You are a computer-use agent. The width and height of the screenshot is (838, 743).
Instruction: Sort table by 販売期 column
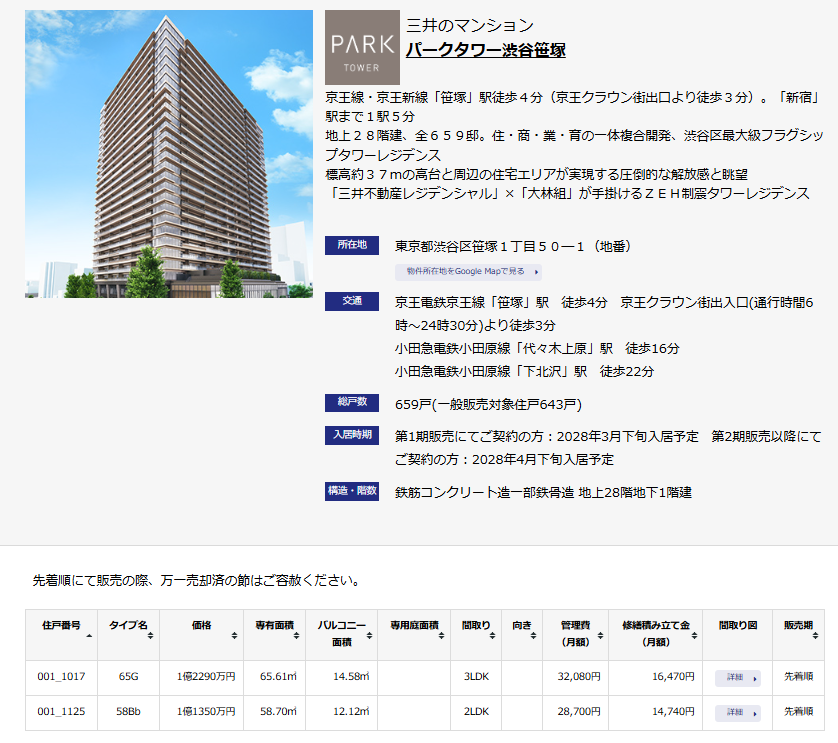point(798,634)
